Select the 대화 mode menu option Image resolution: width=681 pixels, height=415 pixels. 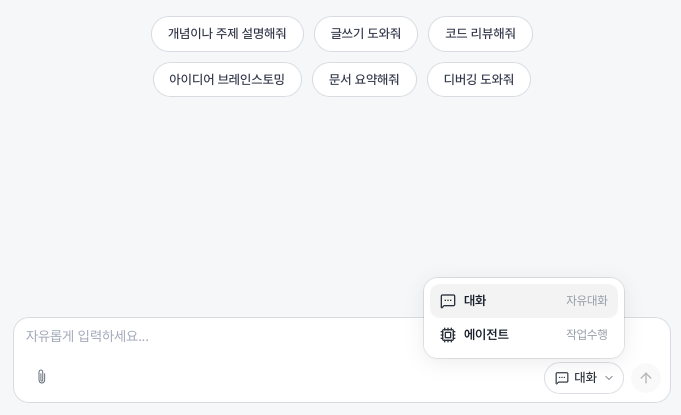point(475,301)
